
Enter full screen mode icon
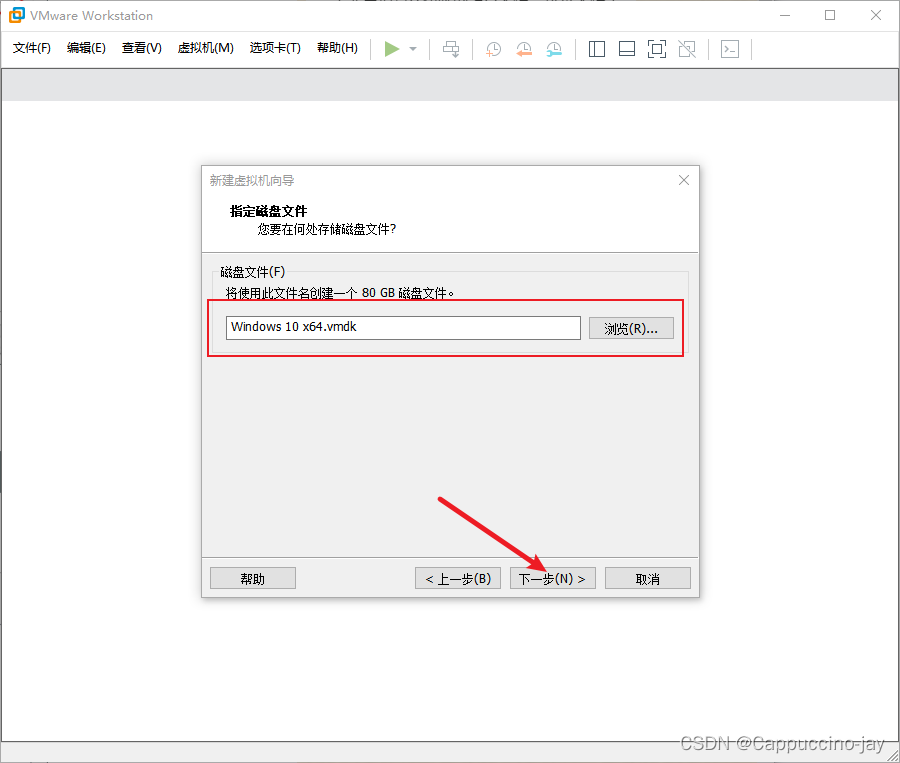point(657,49)
